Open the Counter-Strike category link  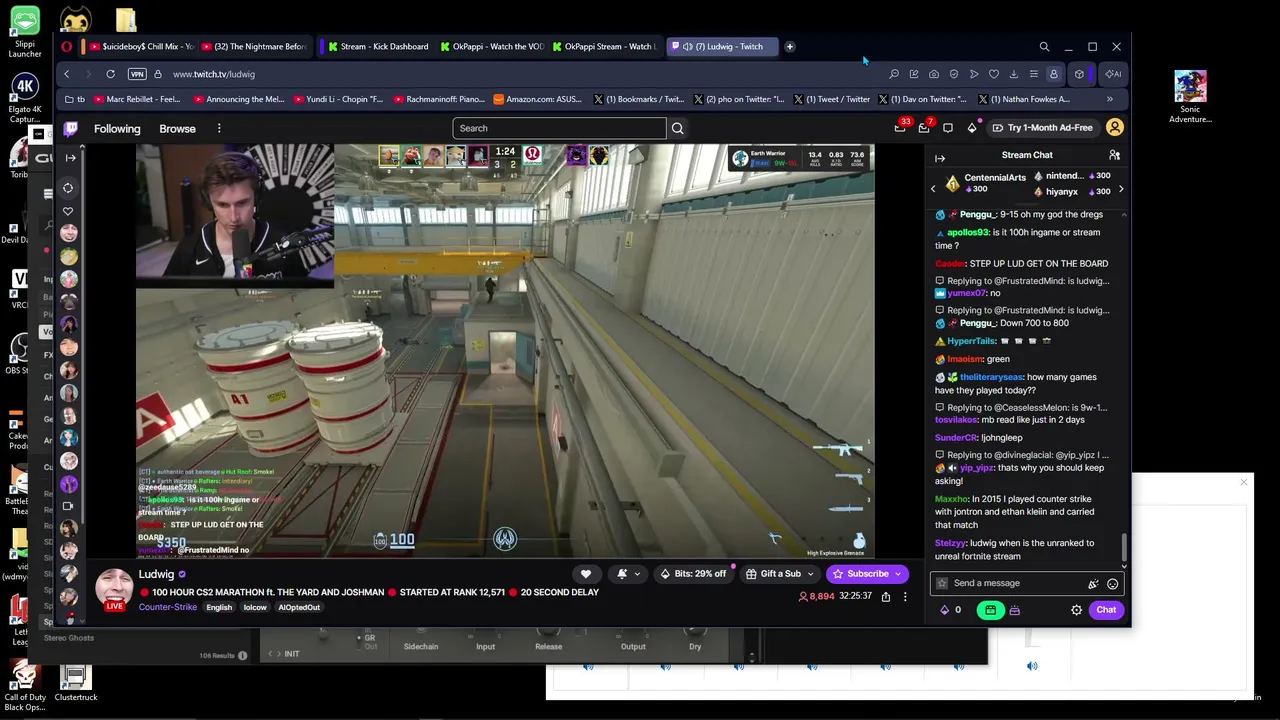tap(168, 607)
